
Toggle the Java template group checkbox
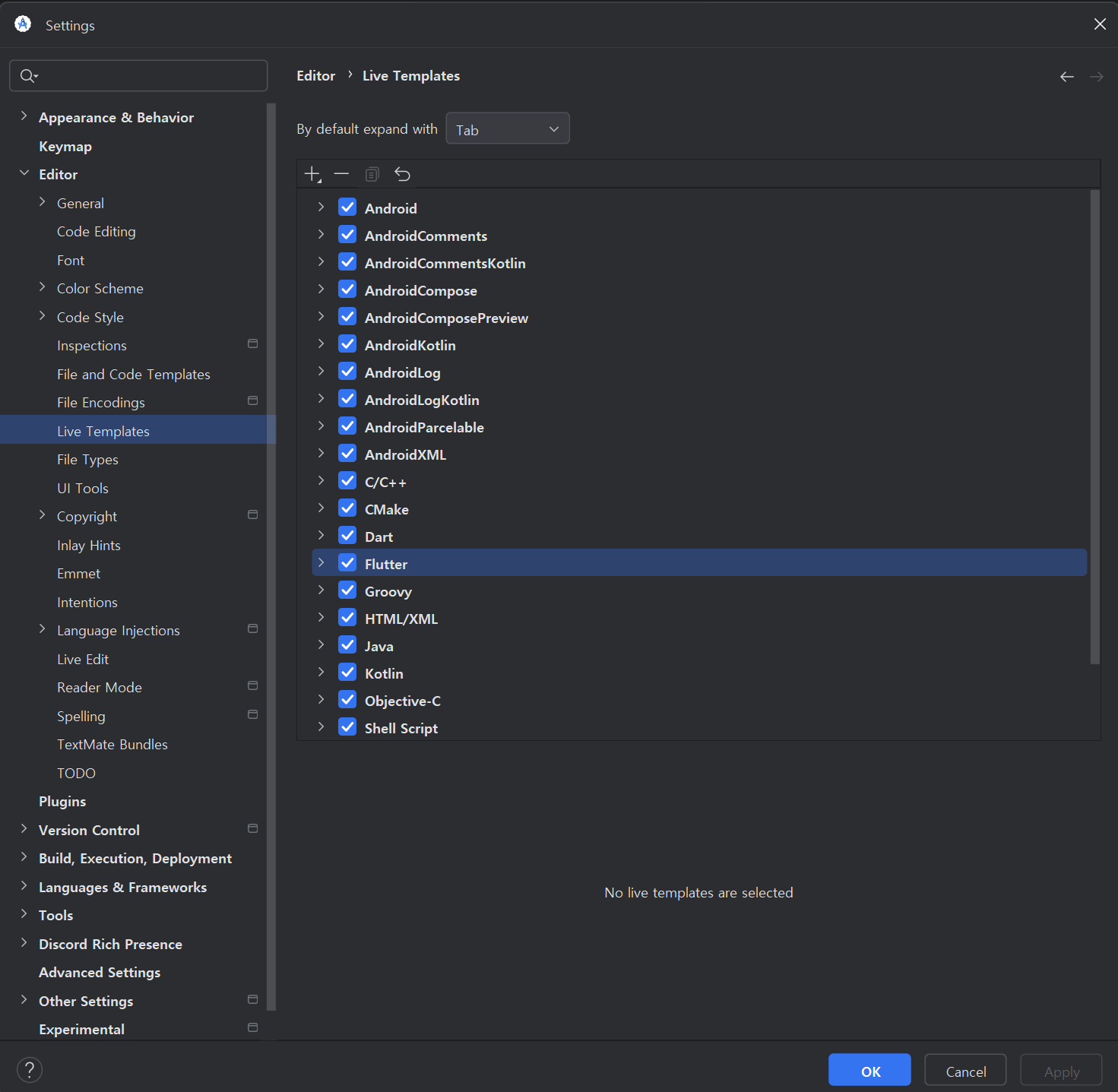point(347,645)
